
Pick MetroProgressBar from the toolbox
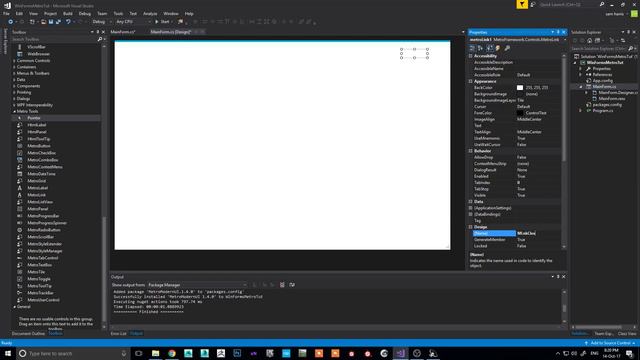43,216
